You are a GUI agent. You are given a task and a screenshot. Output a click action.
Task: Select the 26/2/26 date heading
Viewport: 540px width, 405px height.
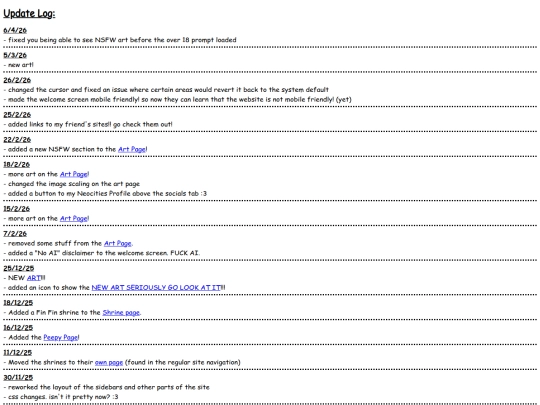tap(17, 80)
